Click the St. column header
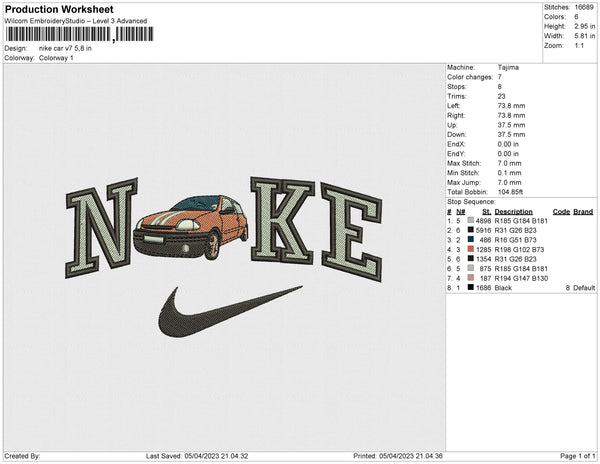The width and height of the screenshot is (600, 464). coord(486,212)
